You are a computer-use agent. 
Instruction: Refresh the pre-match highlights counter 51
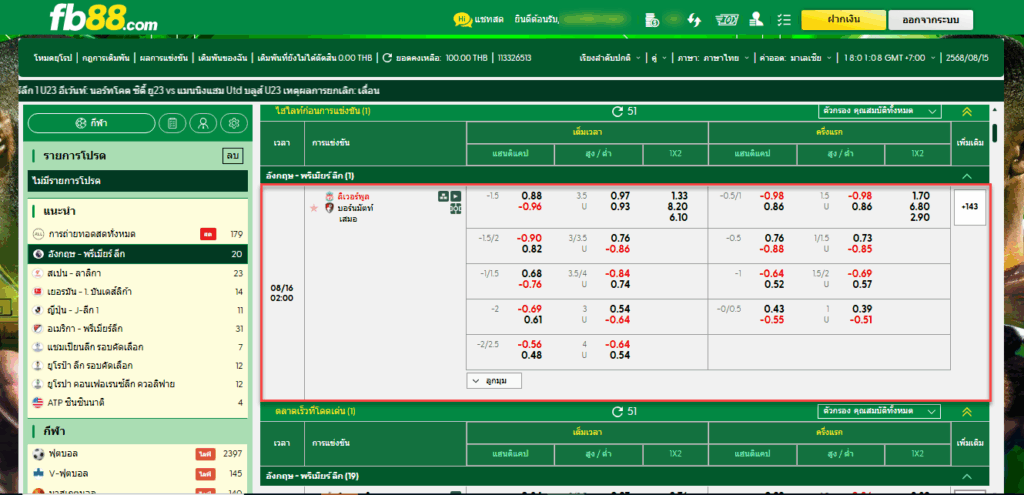coord(617,111)
